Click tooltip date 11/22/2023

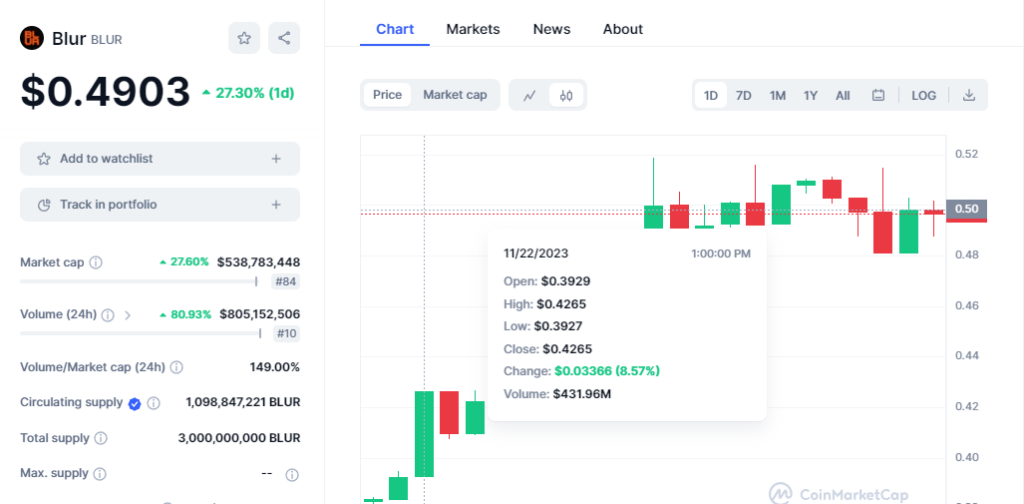536,253
